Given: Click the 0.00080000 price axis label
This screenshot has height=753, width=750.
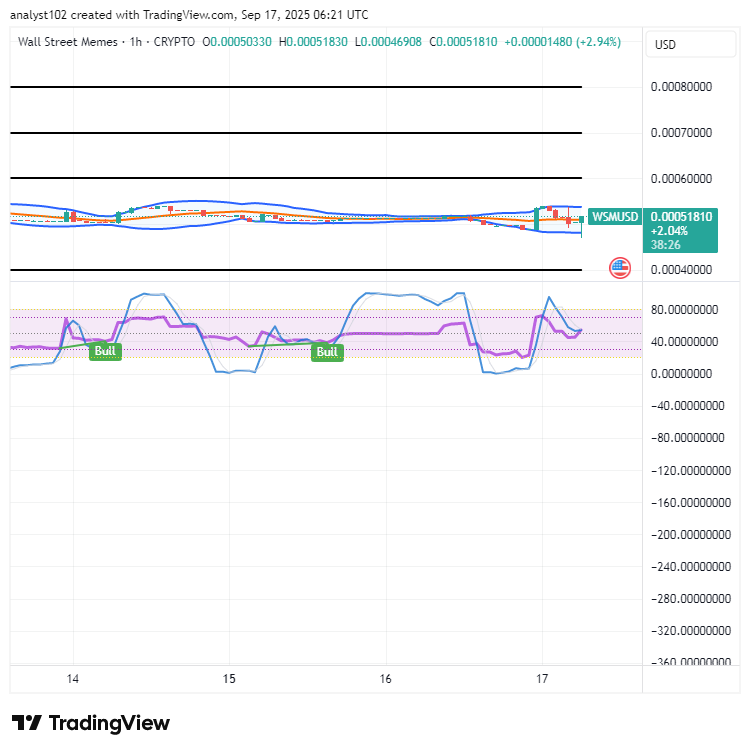Looking at the screenshot, I should click(681, 87).
